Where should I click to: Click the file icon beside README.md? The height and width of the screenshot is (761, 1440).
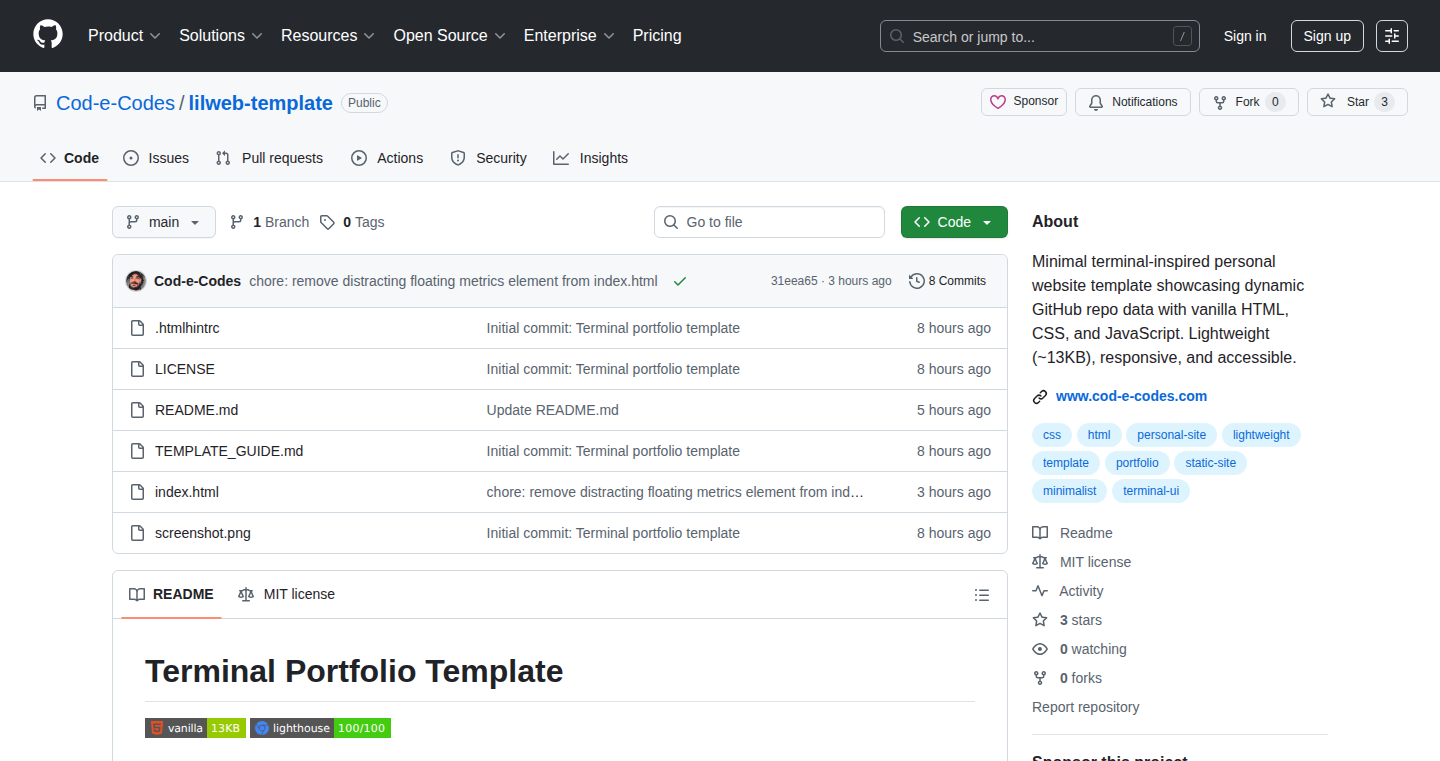(x=138, y=410)
